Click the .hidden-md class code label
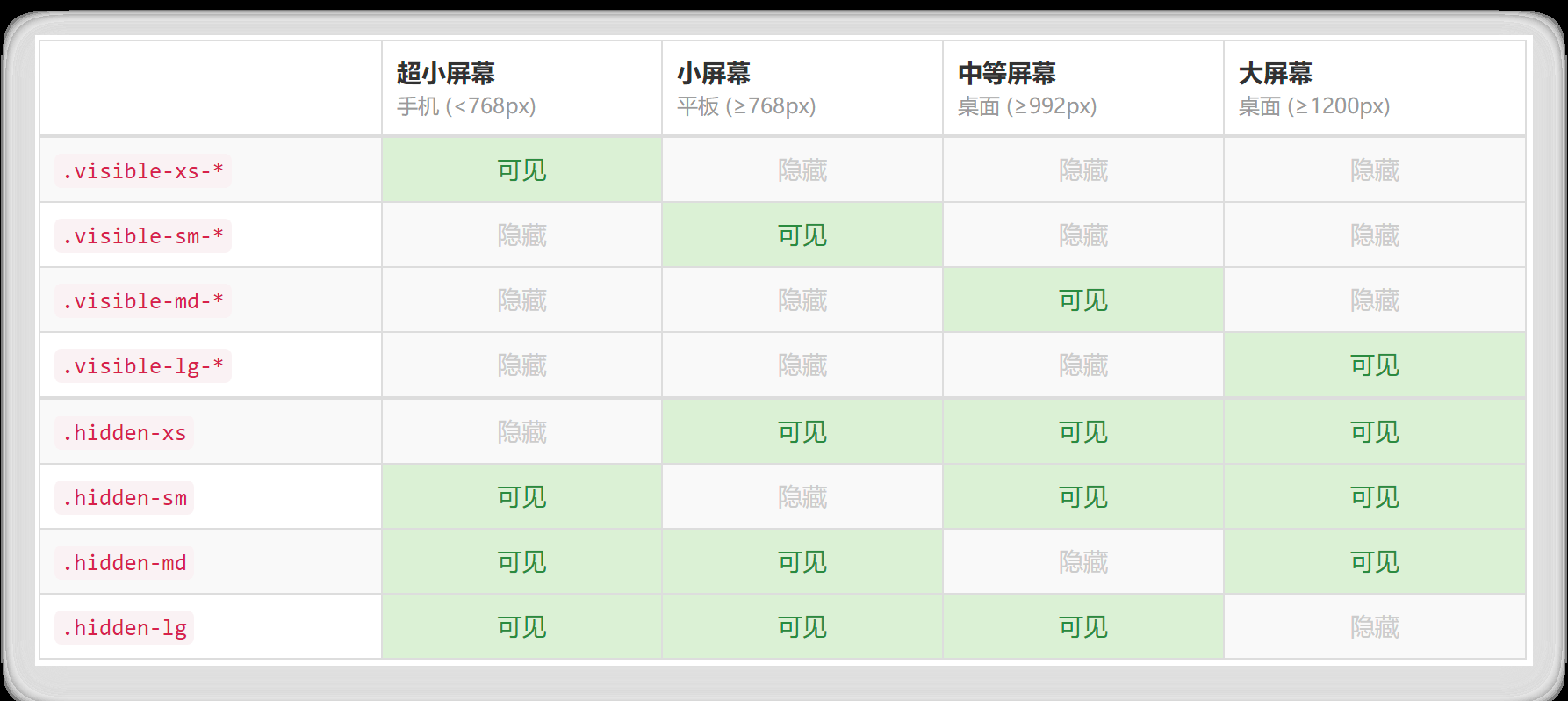This screenshot has height=701, width=1568. (x=124, y=562)
